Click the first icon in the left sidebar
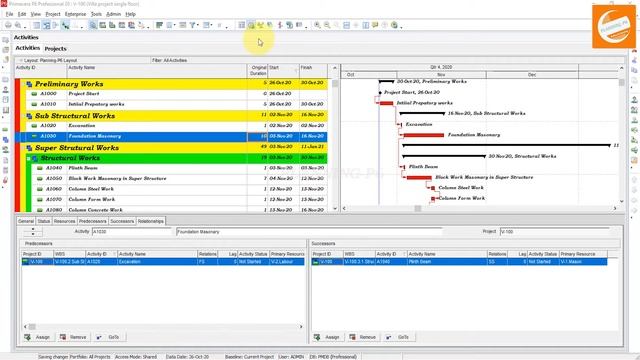The width and height of the screenshot is (640, 360). coord(5,40)
